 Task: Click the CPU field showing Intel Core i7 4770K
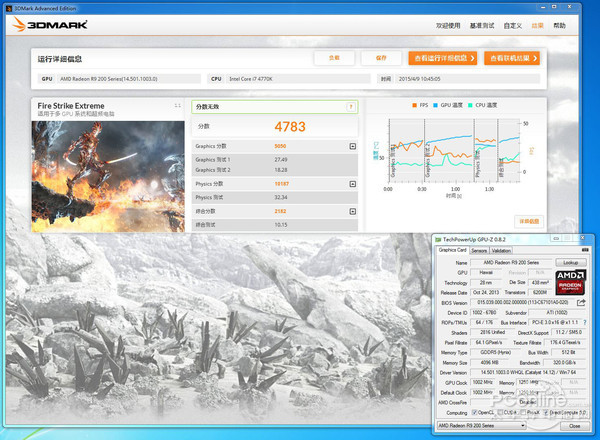(x=298, y=79)
